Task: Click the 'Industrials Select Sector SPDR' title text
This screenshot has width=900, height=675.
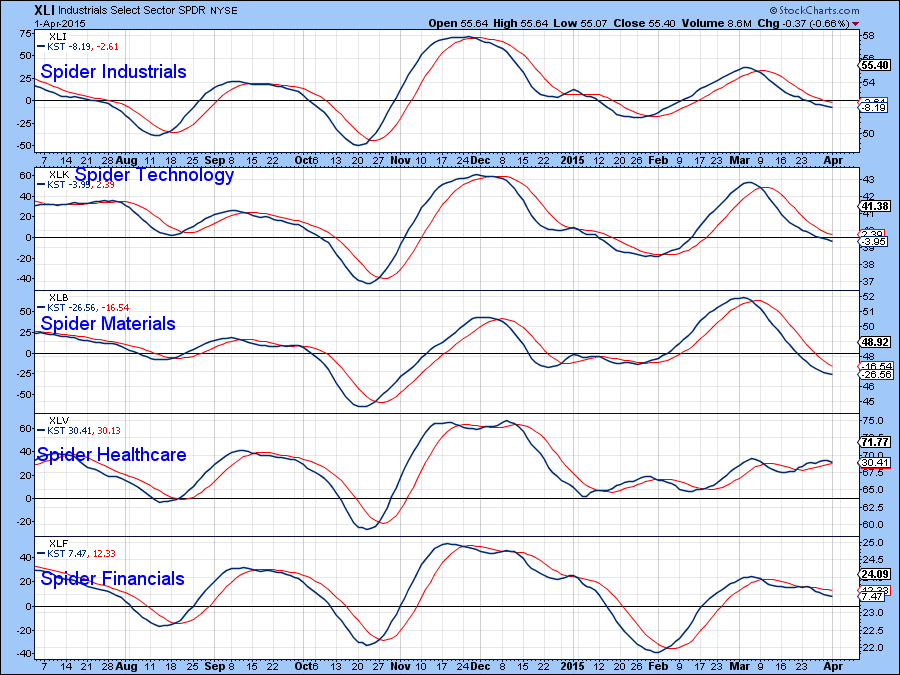Action: tap(133, 10)
